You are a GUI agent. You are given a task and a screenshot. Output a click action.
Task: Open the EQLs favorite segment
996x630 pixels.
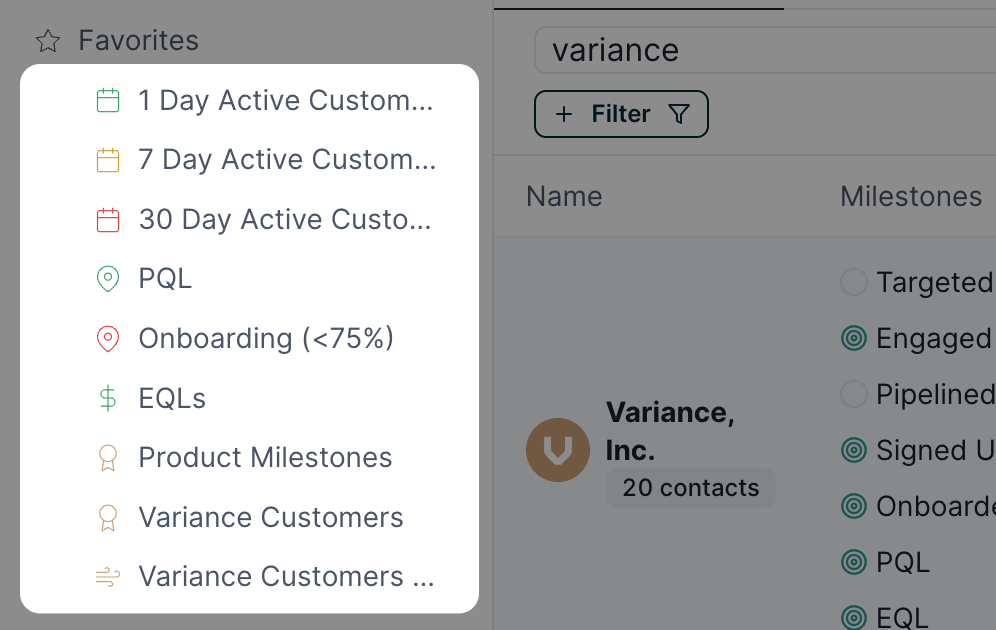tap(172, 398)
